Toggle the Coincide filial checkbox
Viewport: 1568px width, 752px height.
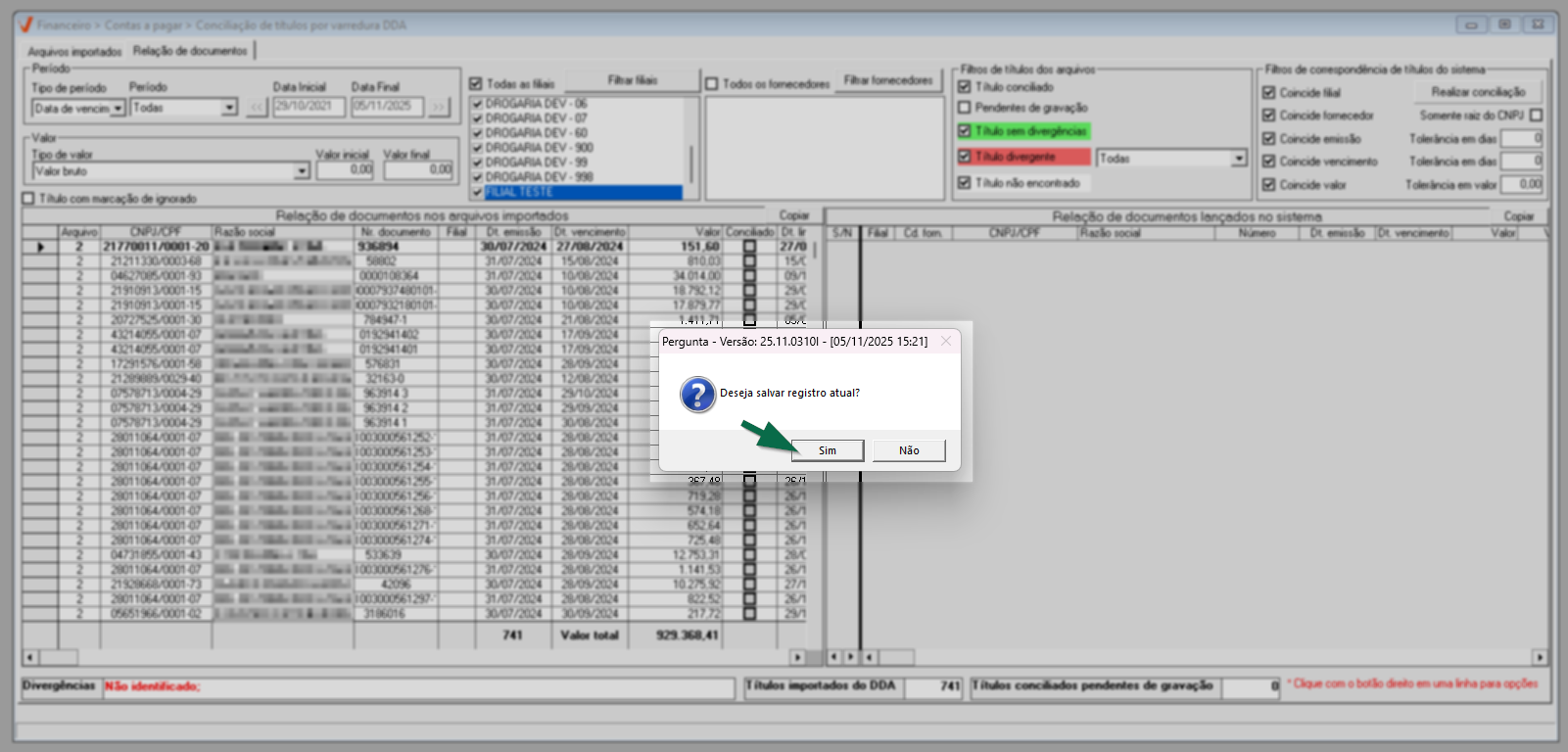(1269, 93)
